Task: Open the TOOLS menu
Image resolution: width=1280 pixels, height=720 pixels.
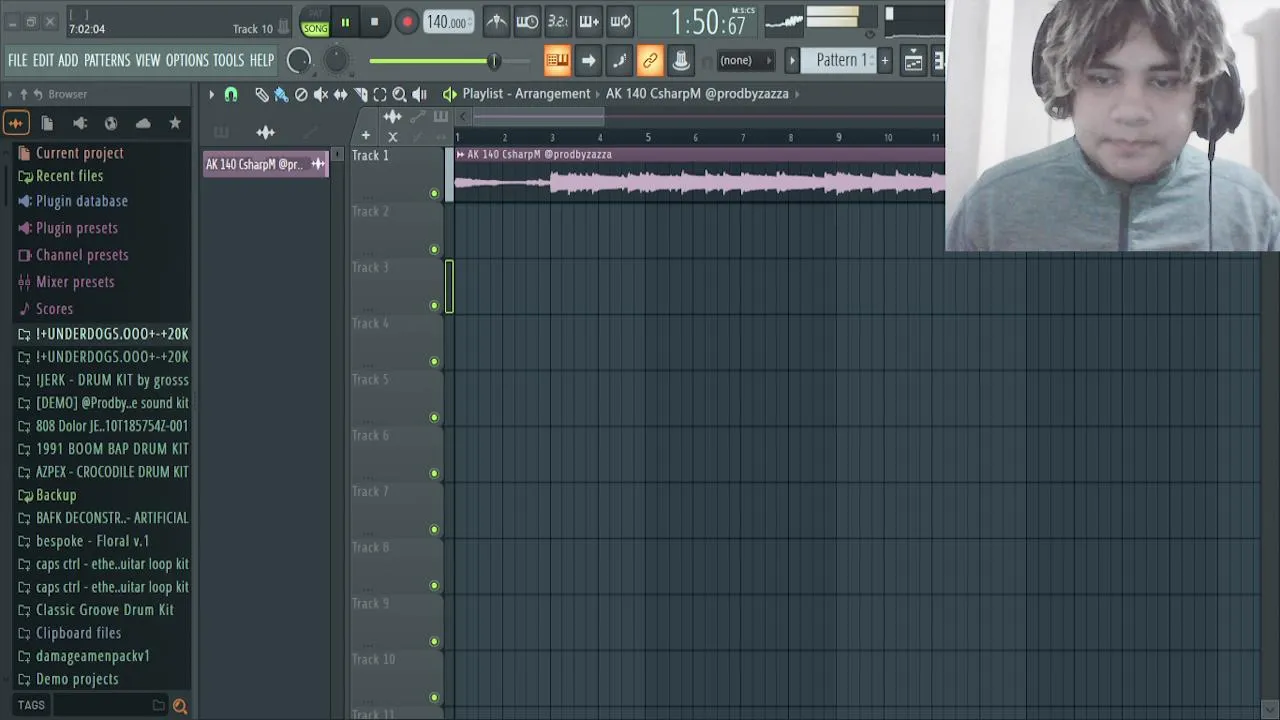Action: [228, 61]
